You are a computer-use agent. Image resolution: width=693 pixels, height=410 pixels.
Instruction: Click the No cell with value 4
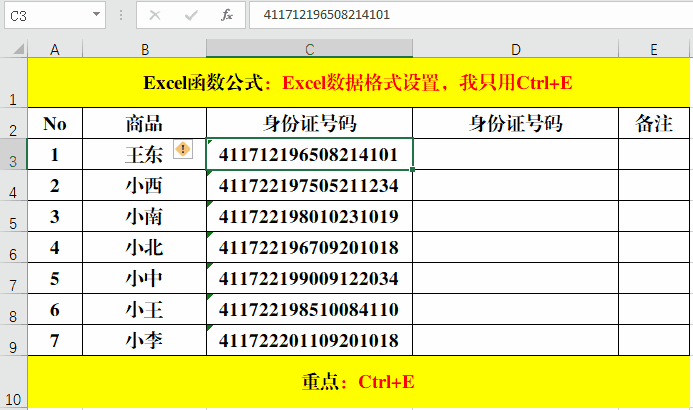(x=55, y=247)
